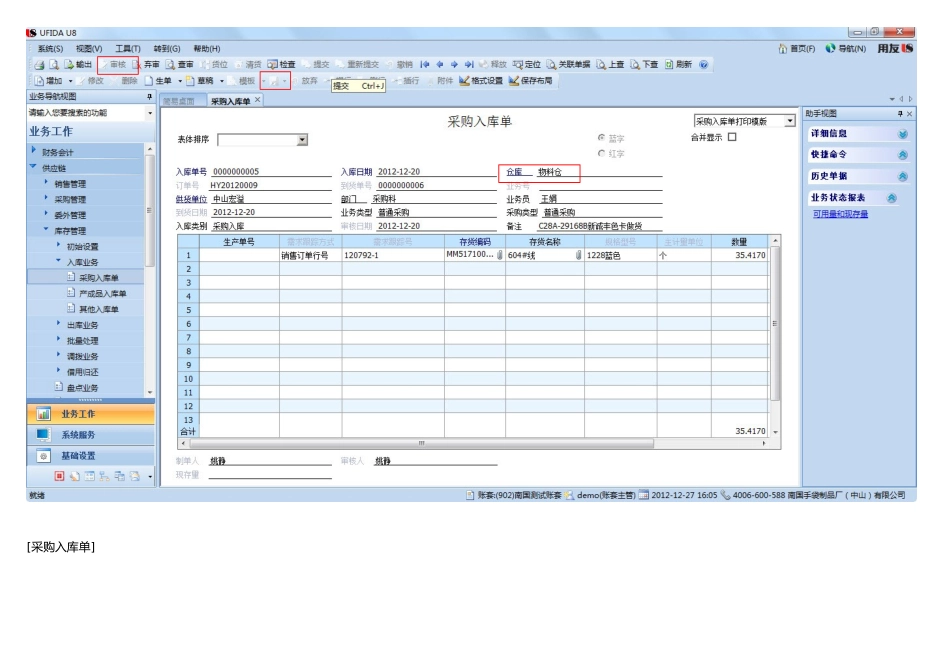Click the 输出 export toolbar button
The image size is (950, 672).
pyautogui.click(x=78, y=65)
